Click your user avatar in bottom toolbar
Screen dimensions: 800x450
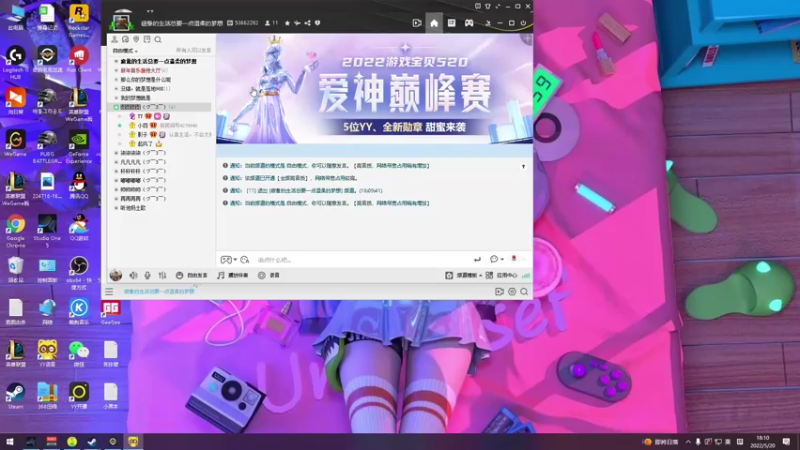tap(116, 276)
